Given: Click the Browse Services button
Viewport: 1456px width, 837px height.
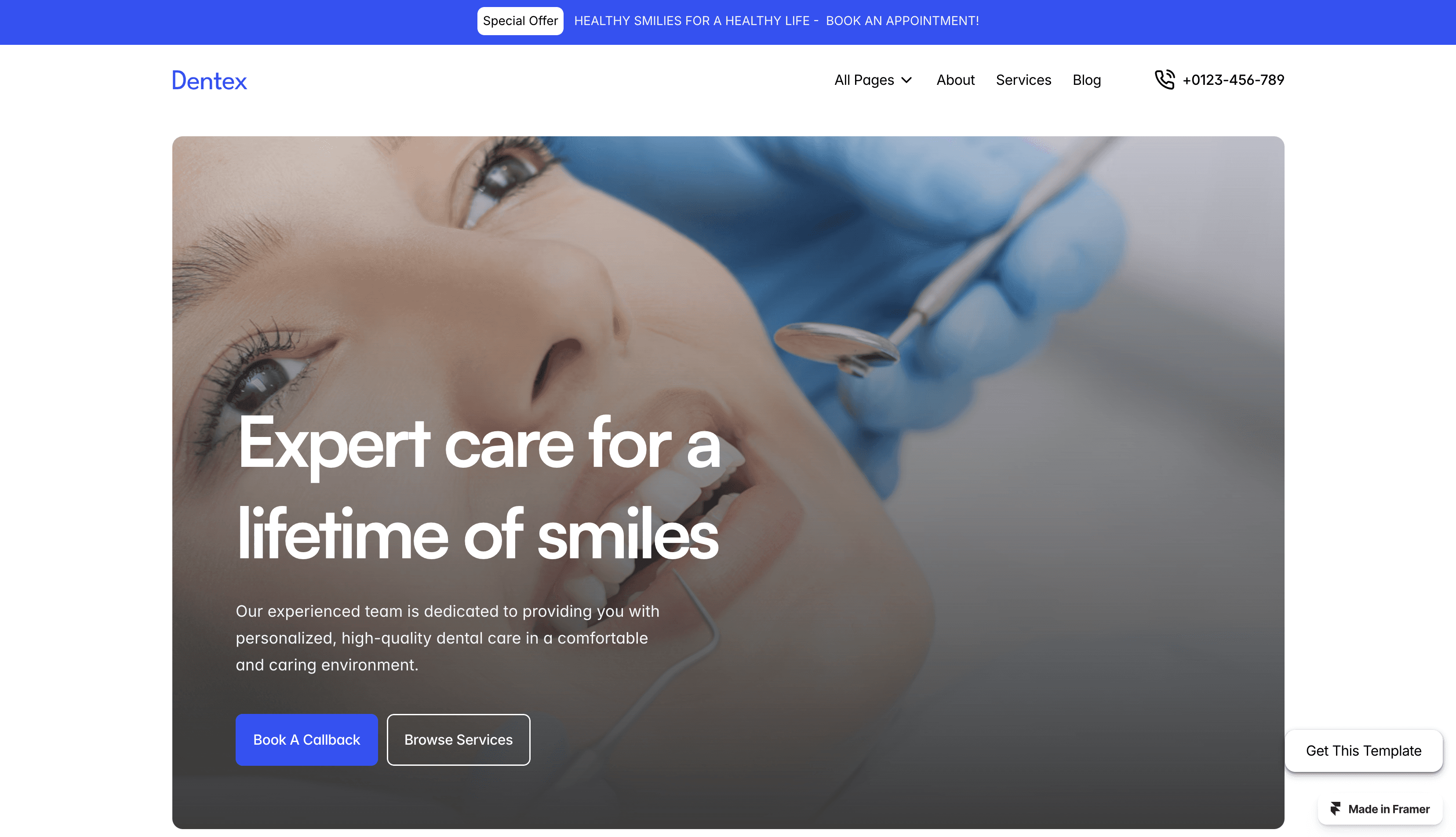Looking at the screenshot, I should coord(458,739).
